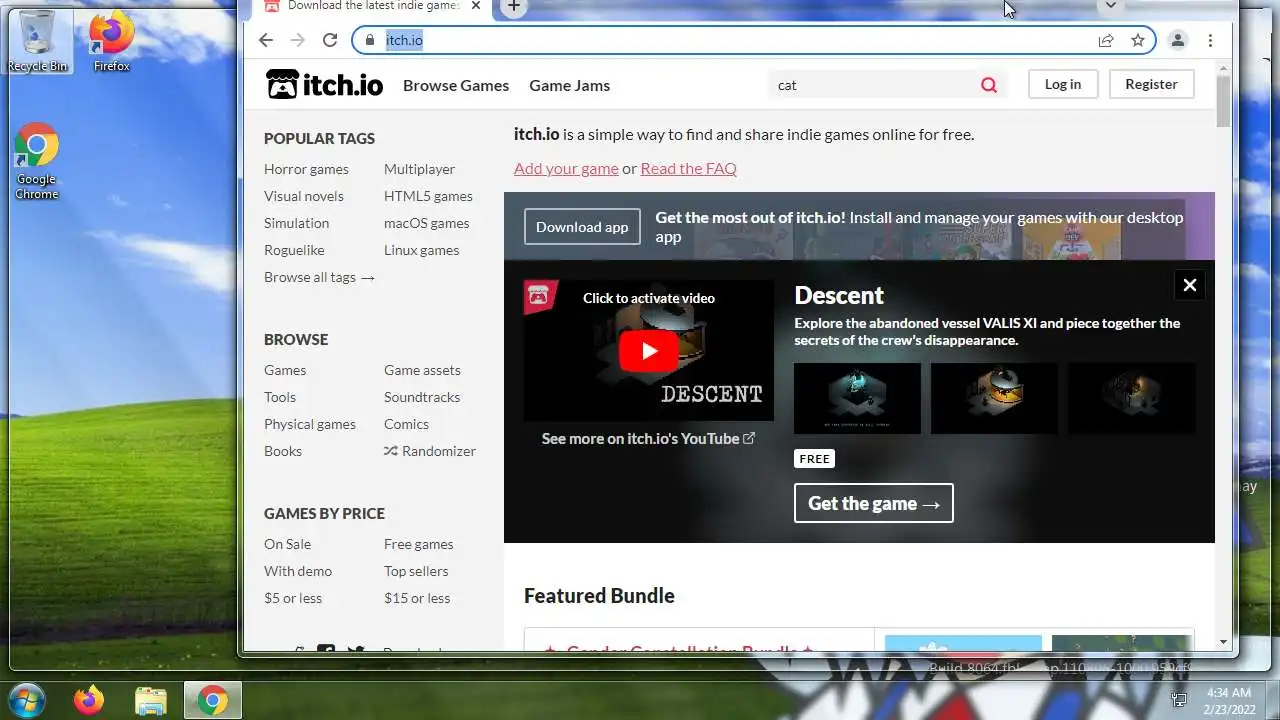Open Top sellers link
This screenshot has width=1280, height=720.
[416, 571]
